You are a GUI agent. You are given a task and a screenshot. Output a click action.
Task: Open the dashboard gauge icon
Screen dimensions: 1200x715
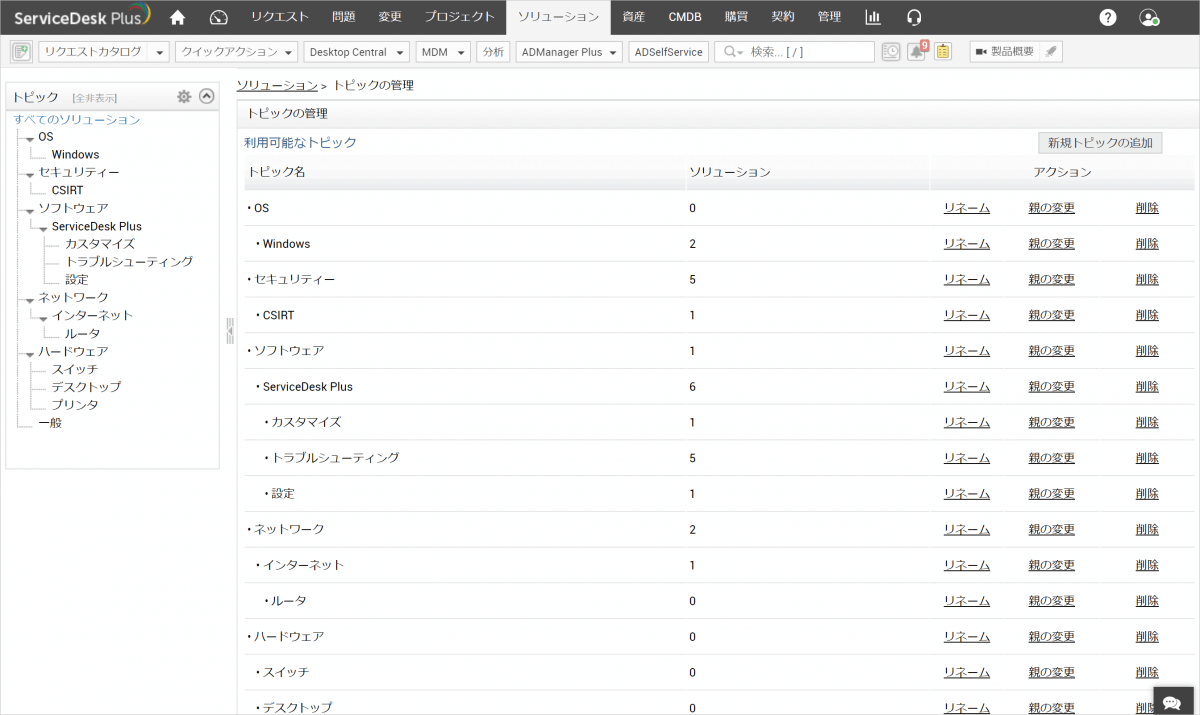coord(220,17)
